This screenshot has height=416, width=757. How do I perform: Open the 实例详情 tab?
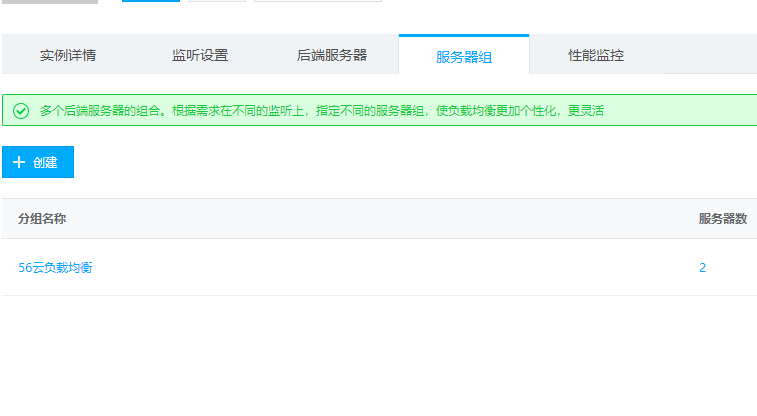pyautogui.click(x=68, y=55)
